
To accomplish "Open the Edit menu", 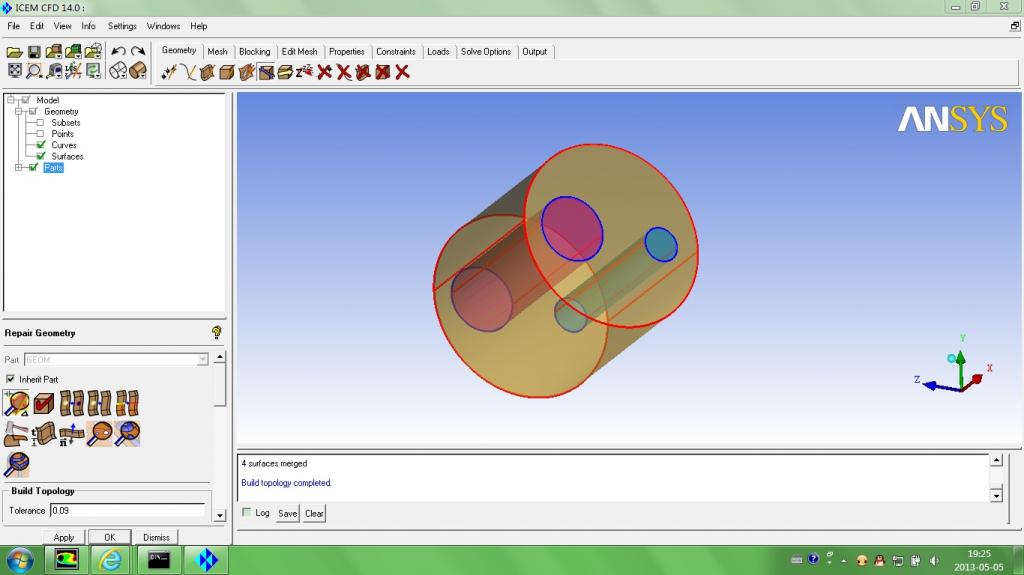I will tap(37, 26).
